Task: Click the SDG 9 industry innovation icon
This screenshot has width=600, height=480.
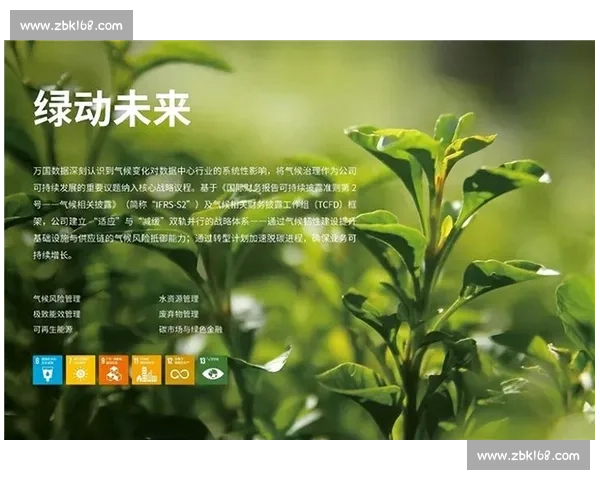Action: click(114, 370)
